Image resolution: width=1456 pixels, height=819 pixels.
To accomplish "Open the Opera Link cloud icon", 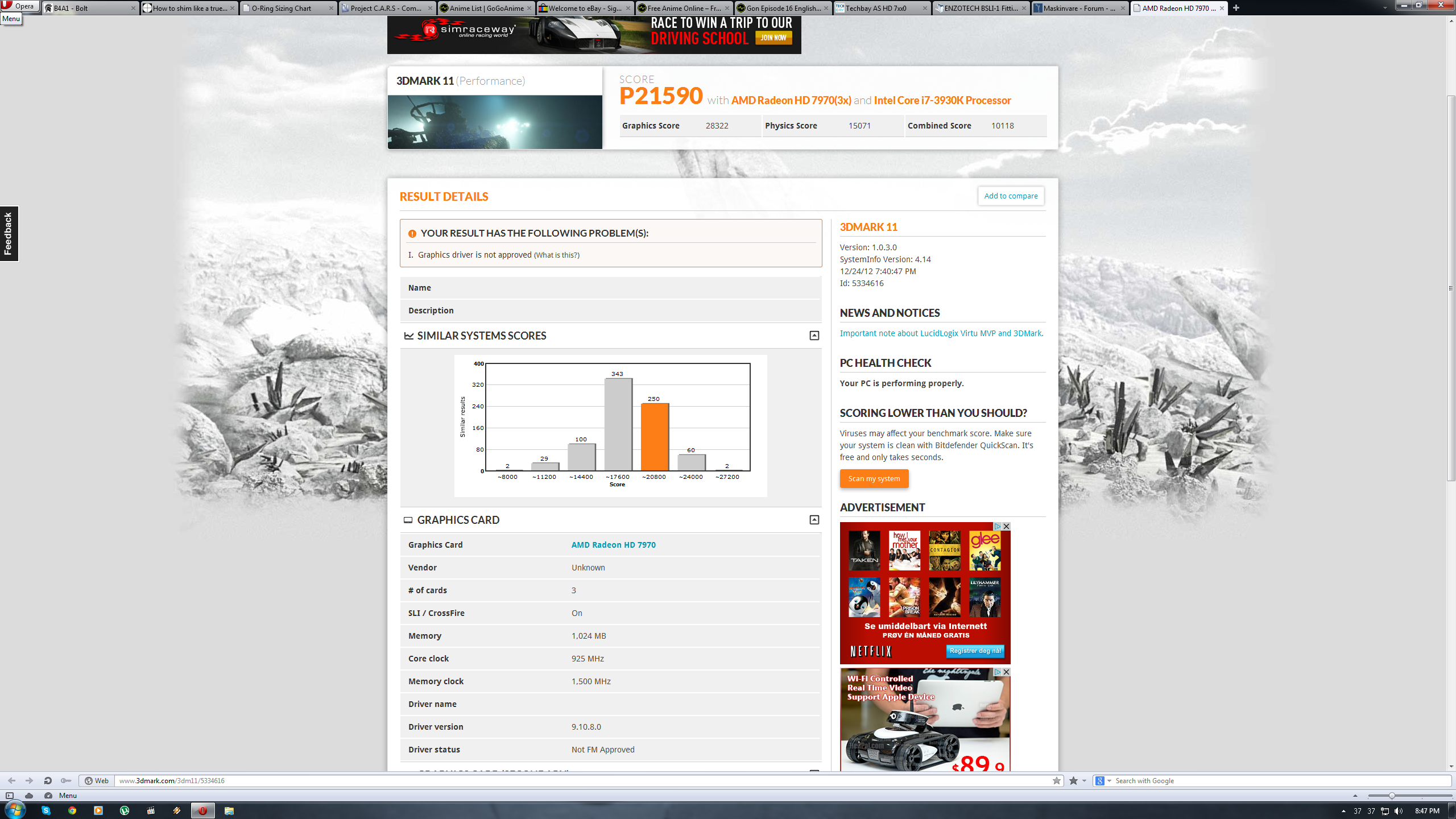I will [x=29, y=796].
